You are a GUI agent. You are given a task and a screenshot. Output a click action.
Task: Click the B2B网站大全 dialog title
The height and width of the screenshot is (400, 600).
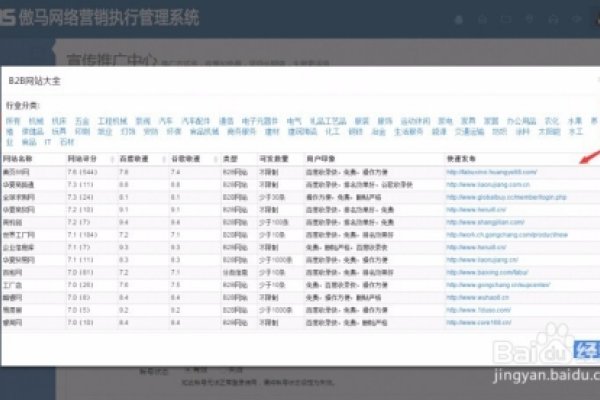(34, 81)
